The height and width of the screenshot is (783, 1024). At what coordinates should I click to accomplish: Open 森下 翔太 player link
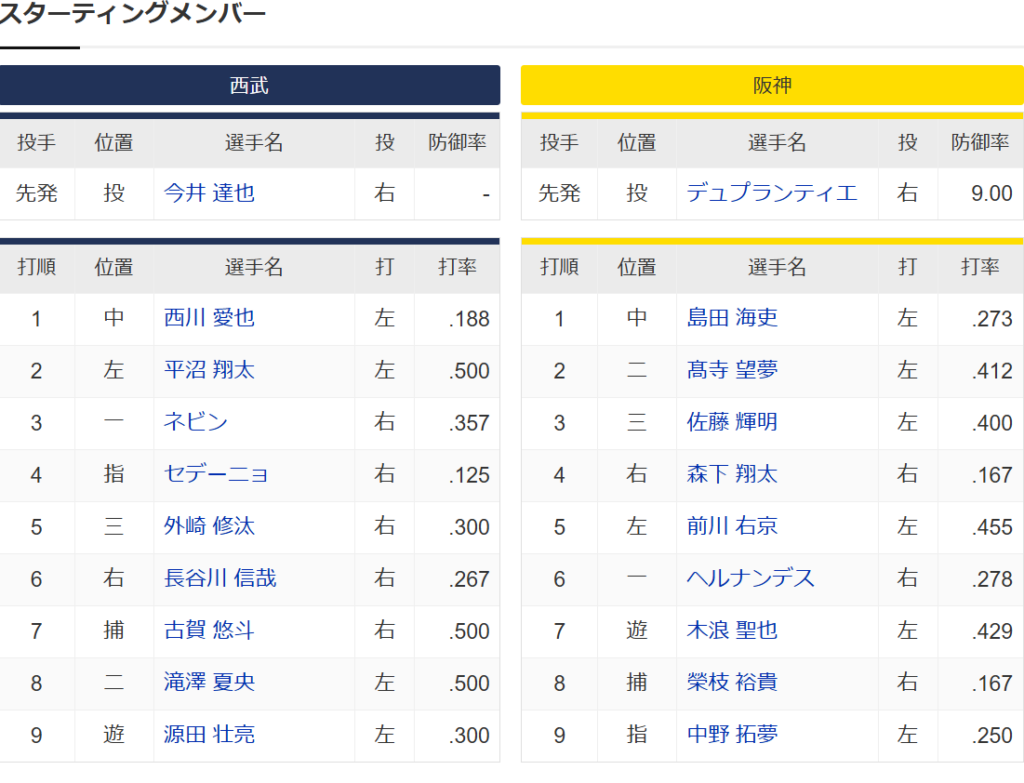tap(732, 474)
